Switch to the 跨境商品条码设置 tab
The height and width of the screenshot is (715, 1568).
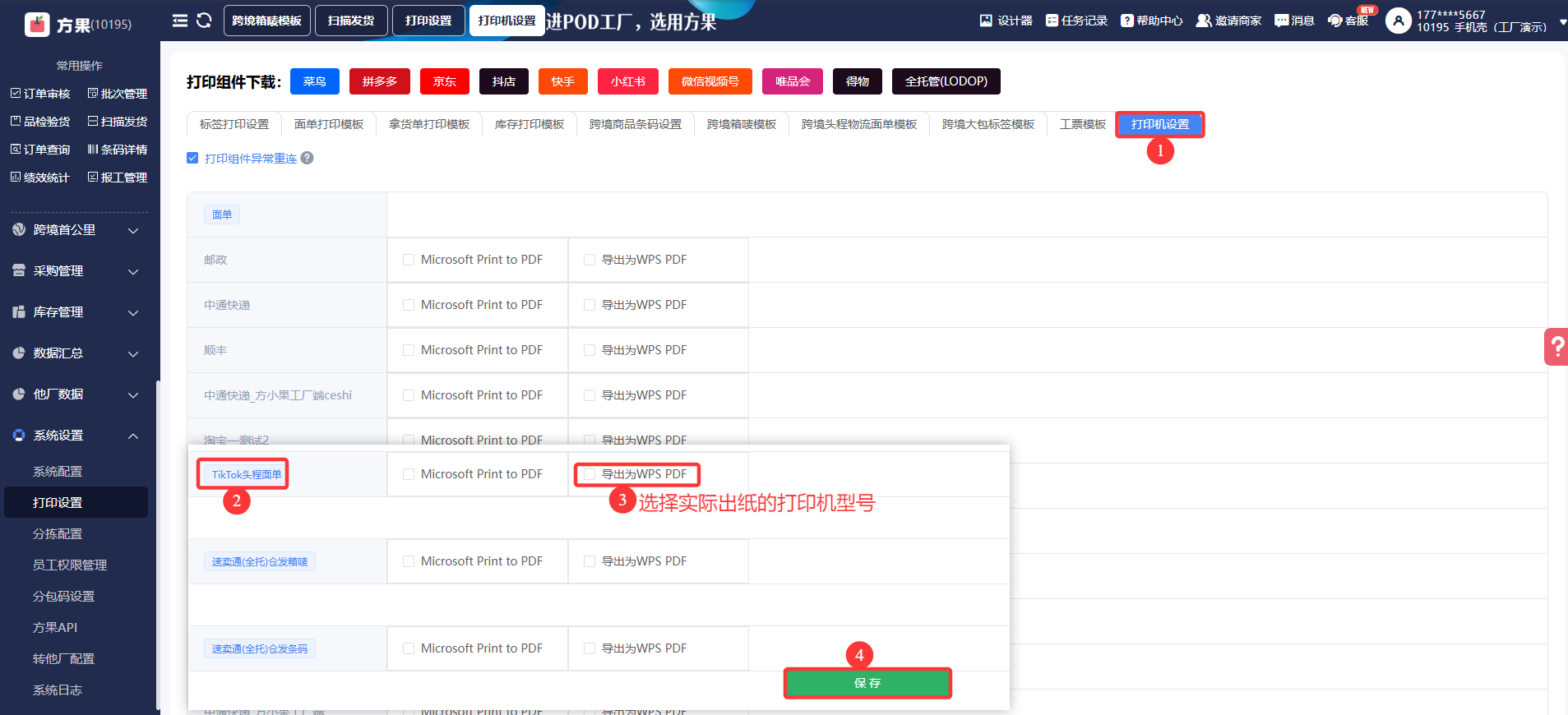(x=636, y=124)
